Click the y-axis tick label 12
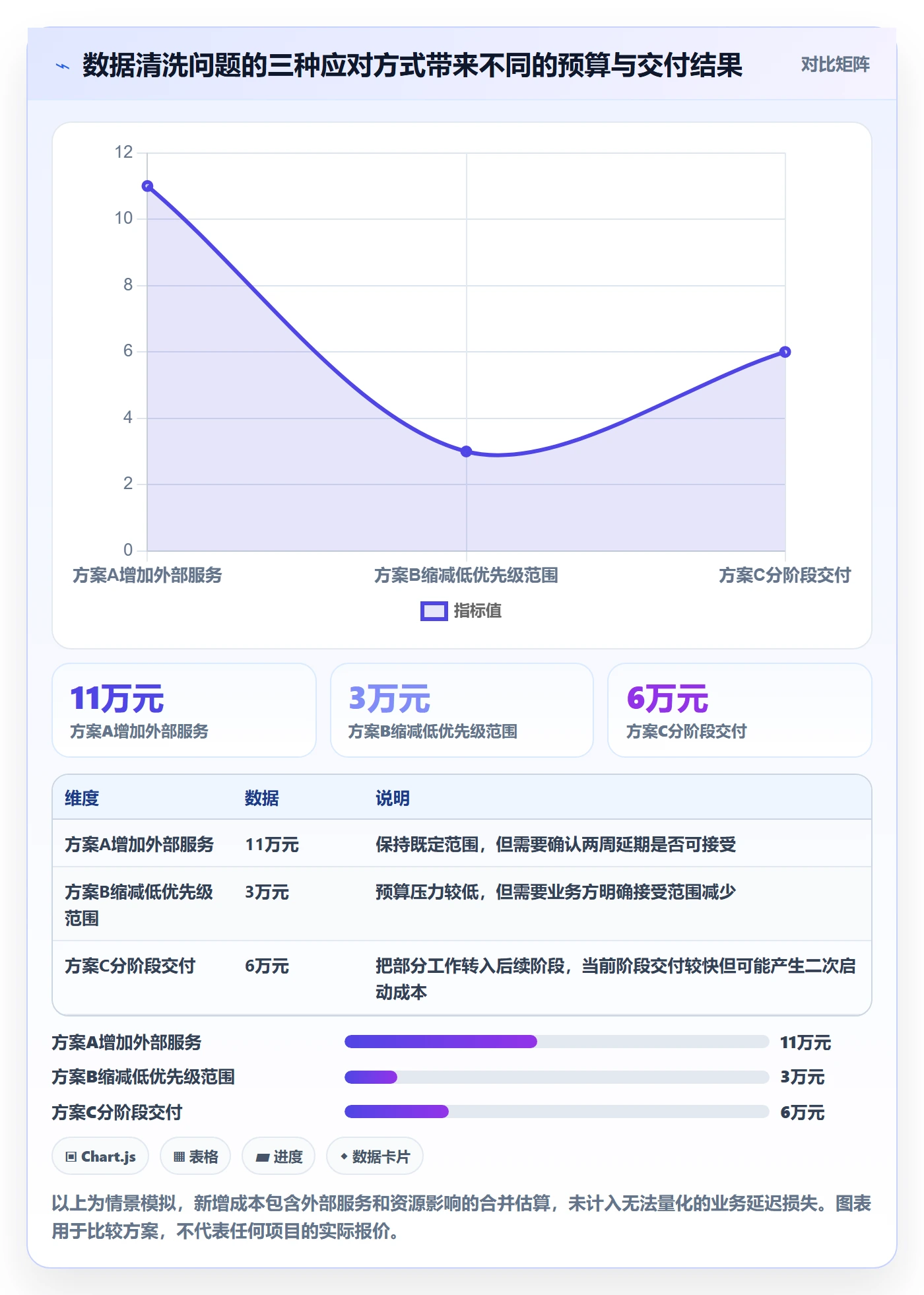Image resolution: width=924 pixels, height=1295 pixels. (x=123, y=152)
